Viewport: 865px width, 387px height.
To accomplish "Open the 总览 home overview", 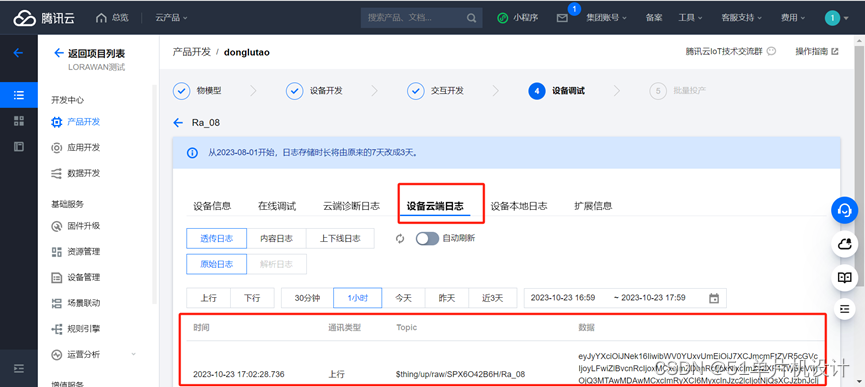I will coord(112,18).
